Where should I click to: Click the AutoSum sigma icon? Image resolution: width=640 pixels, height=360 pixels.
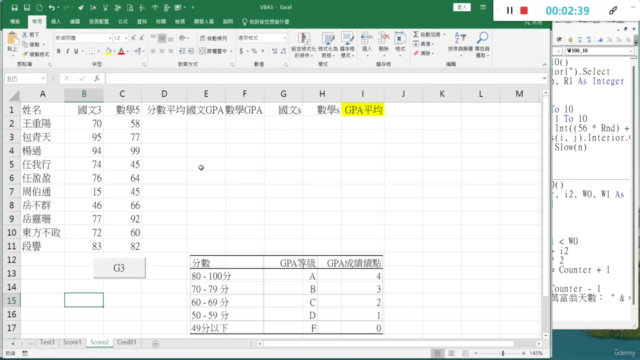click(416, 35)
